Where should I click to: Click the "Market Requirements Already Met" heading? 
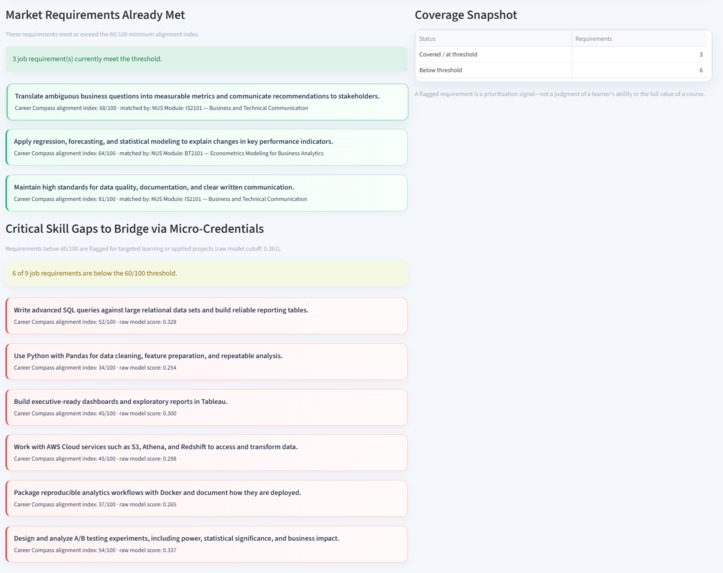[95, 15]
